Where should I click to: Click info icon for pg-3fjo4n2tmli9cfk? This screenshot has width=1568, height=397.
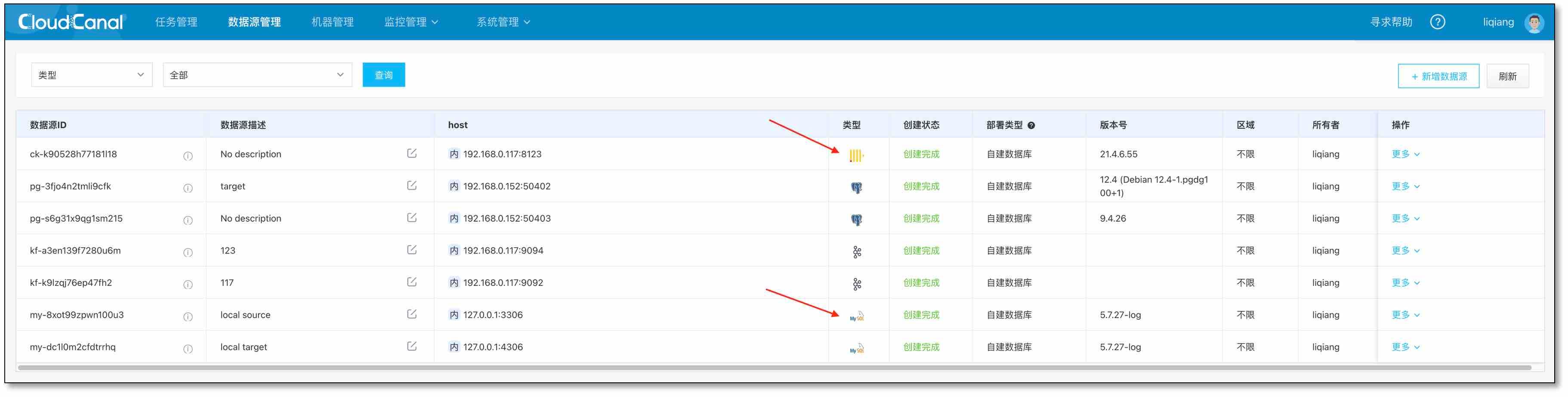(188, 188)
